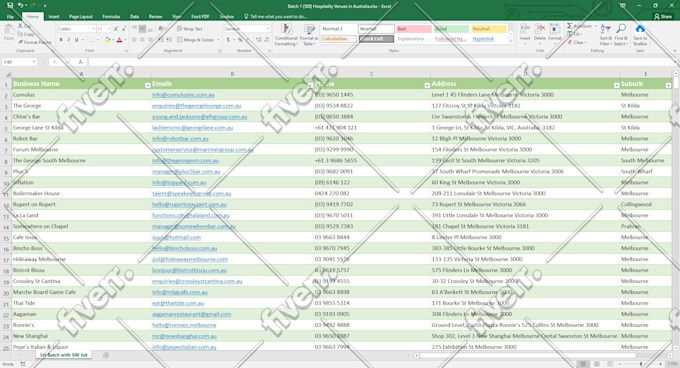680x368 pixels.
Task: Switch to Data ribbon tab
Action: (x=134, y=16)
